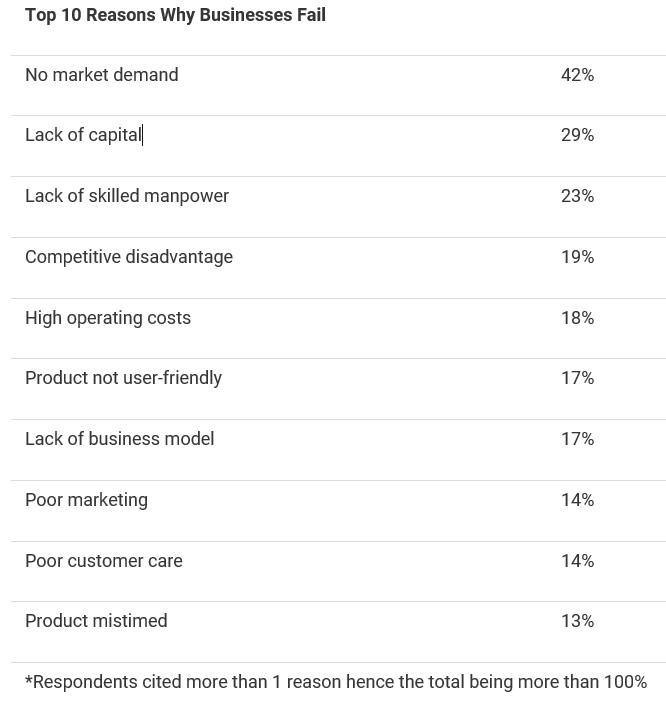The image size is (666, 713).
Task: Click 'Competitive disadvantage' text
Action: point(129,257)
